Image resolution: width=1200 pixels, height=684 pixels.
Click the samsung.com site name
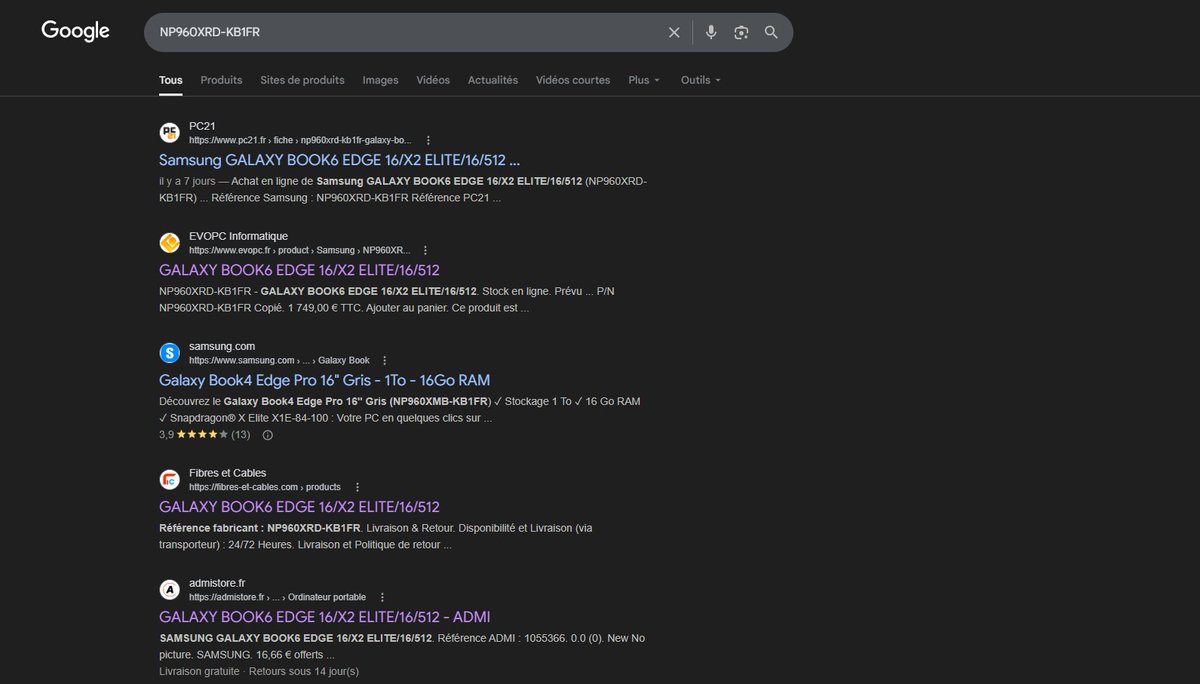point(222,346)
